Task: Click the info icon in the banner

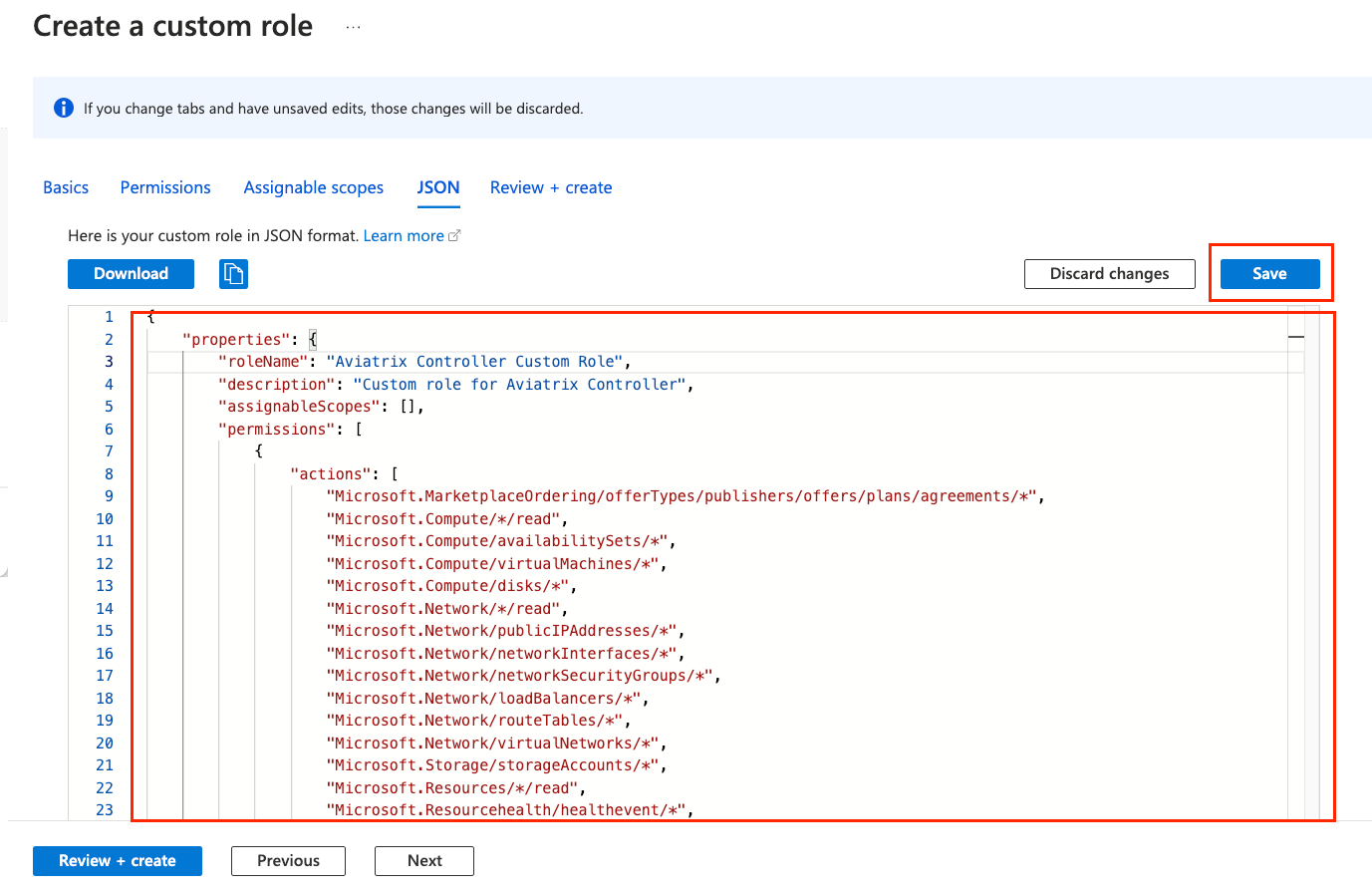Action: (x=64, y=108)
